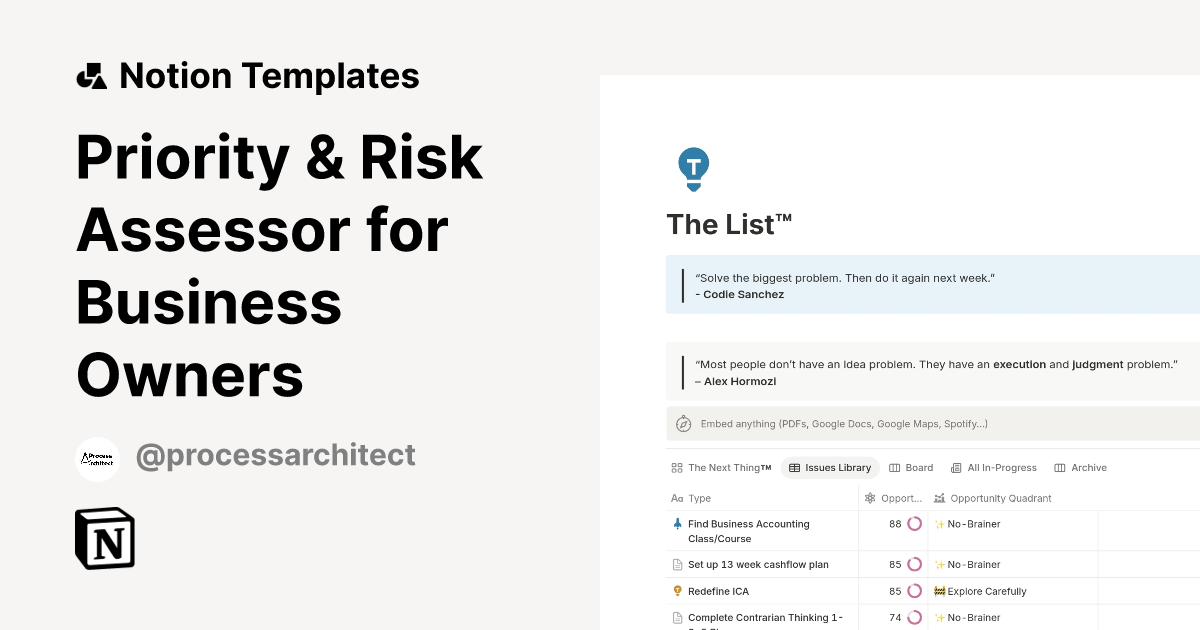Click the compass icon in the Embed anything block

(x=683, y=423)
